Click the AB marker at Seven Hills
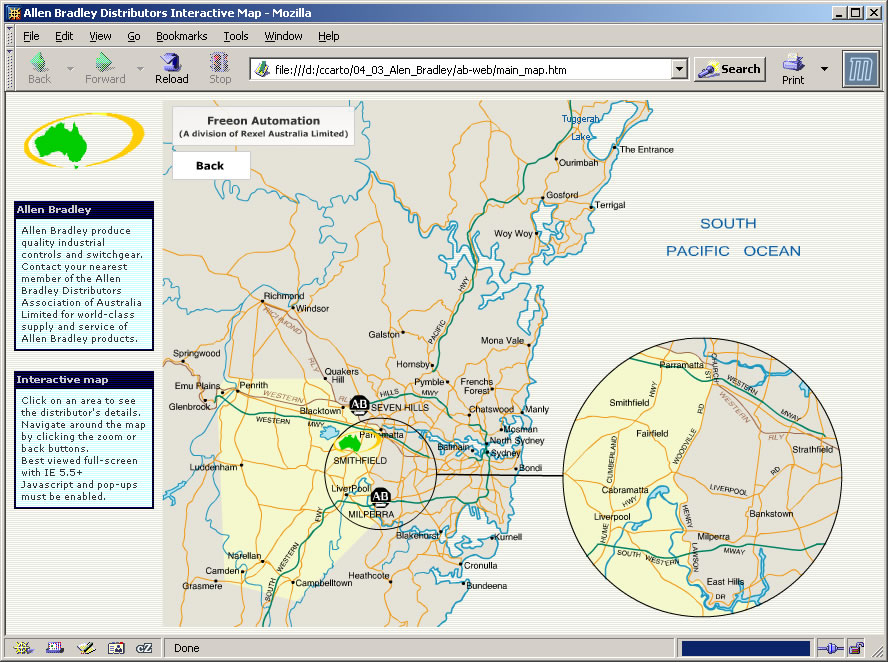Viewport: 888px width, 662px height. pos(359,404)
